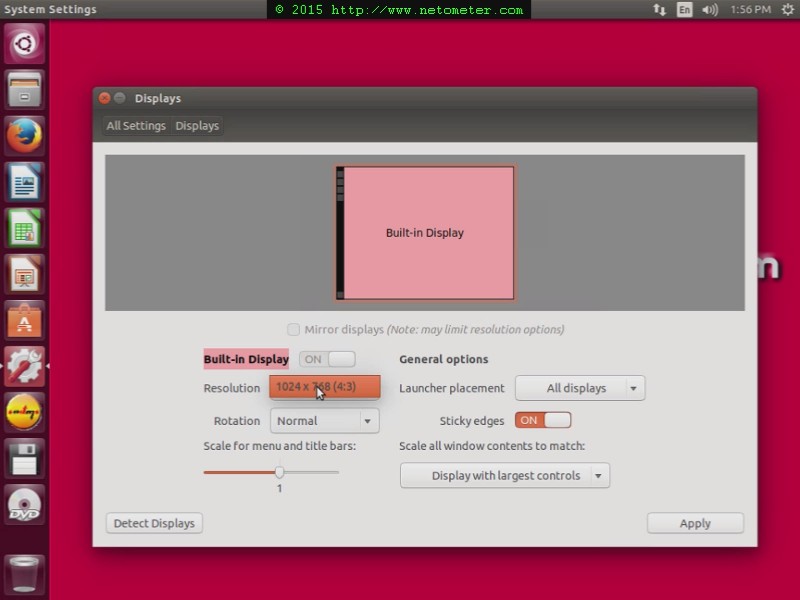Apply the display settings
This screenshot has width=800, height=600.
pyautogui.click(x=695, y=522)
